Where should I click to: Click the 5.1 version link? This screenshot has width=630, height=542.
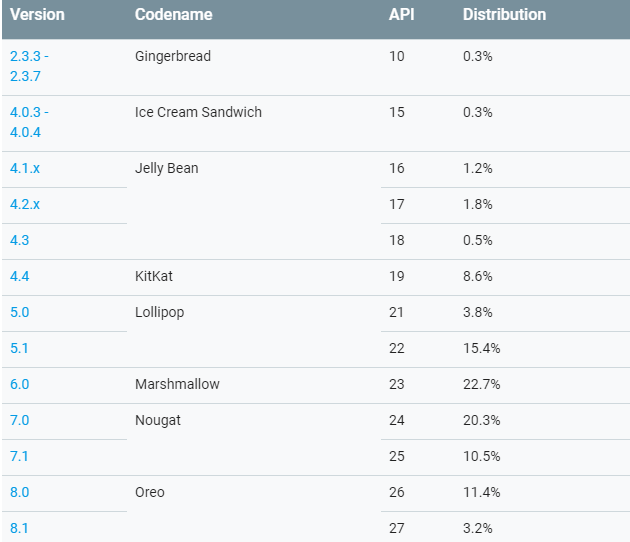pos(20,348)
